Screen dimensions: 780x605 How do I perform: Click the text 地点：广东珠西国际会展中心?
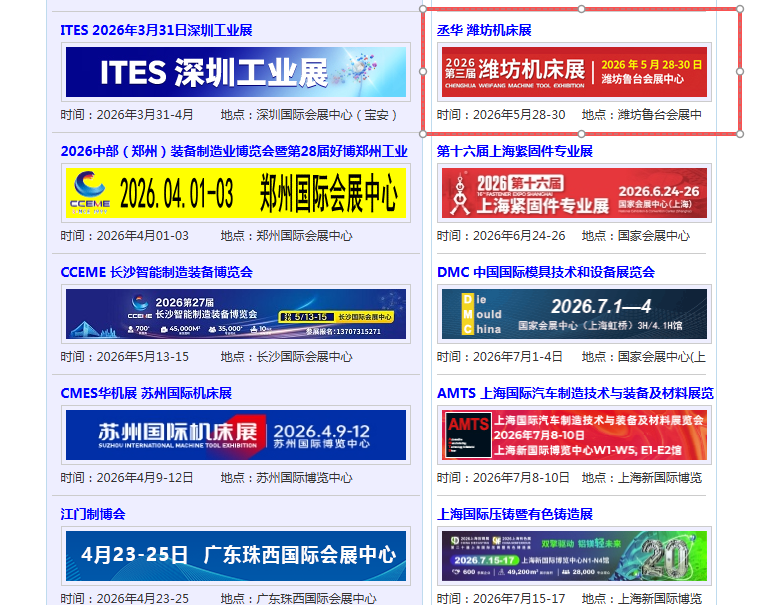coord(298,599)
